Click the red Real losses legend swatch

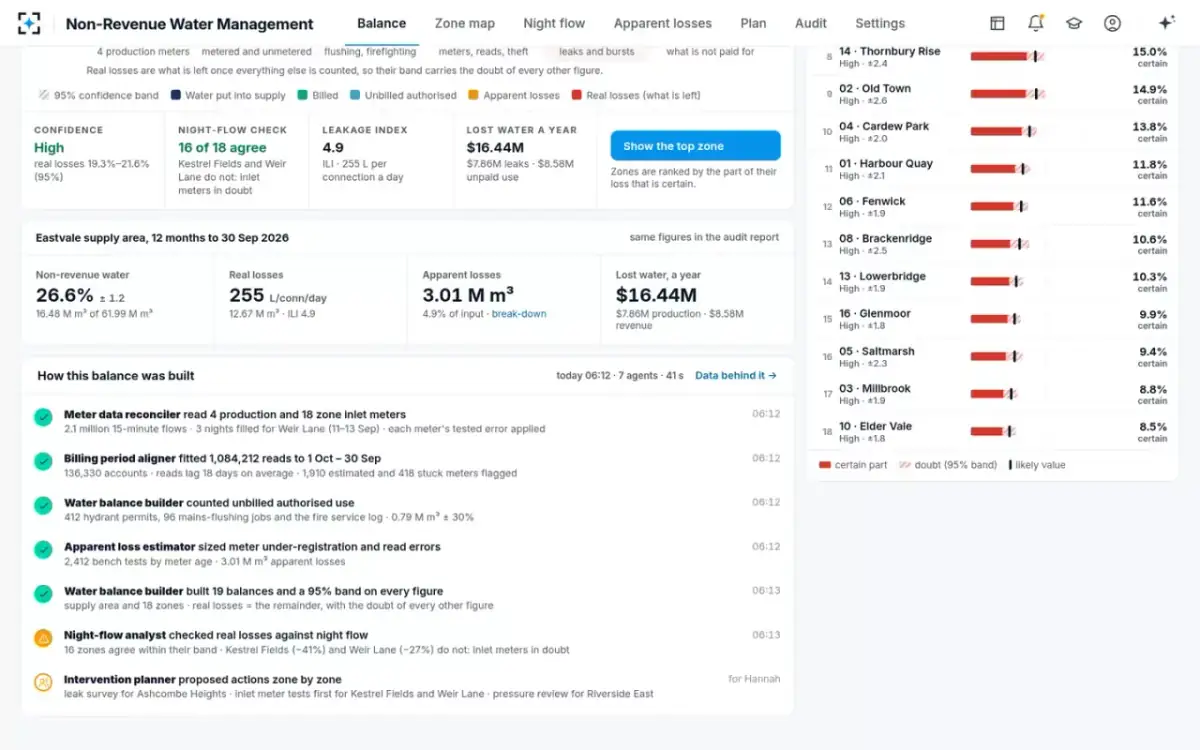(x=577, y=95)
